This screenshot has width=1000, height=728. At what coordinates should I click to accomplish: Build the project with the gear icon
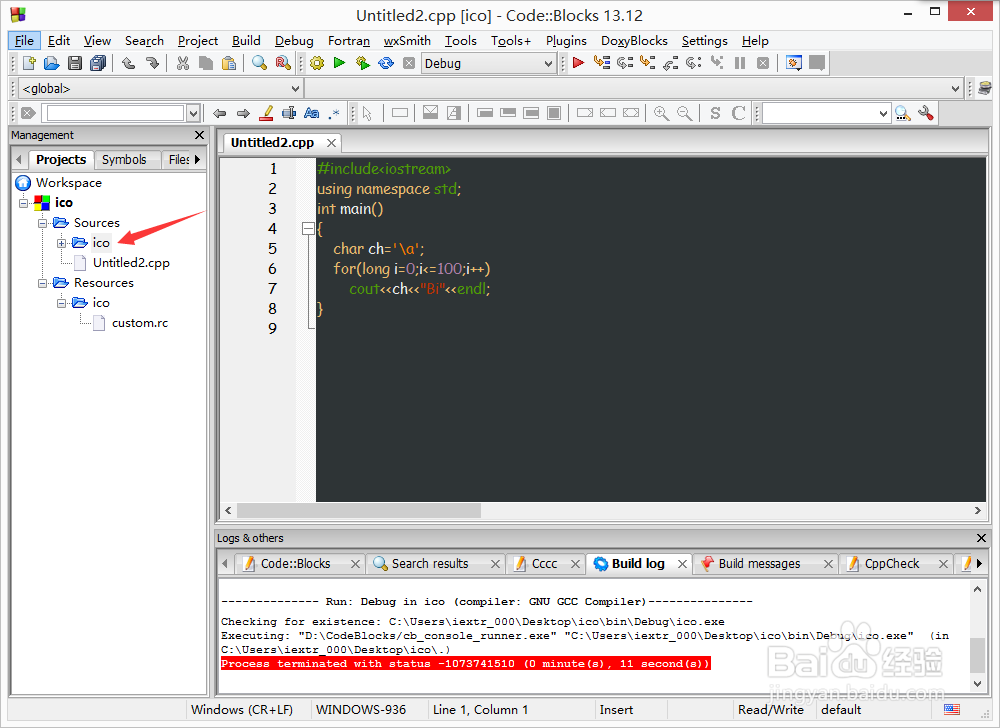pos(317,63)
